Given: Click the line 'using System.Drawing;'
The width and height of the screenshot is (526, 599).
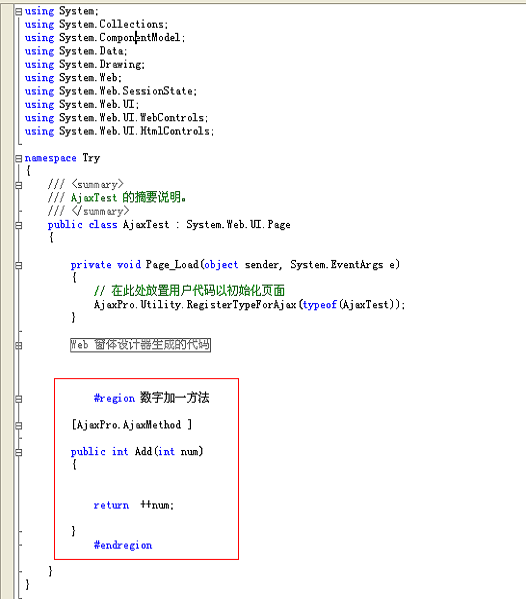Looking at the screenshot, I should pyautogui.click(x=85, y=65).
